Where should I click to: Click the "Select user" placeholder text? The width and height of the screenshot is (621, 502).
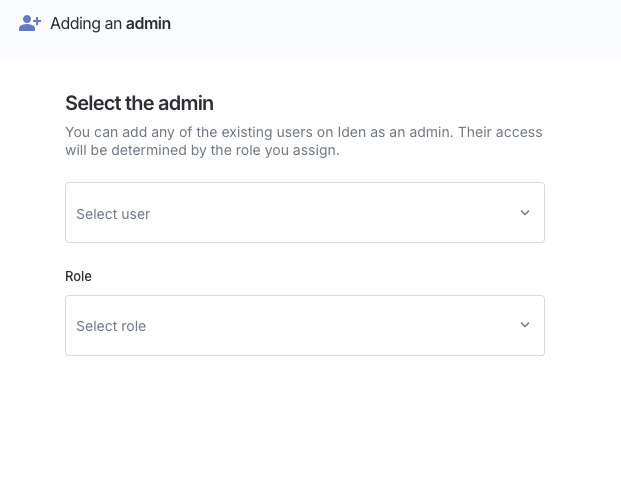(x=113, y=214)
